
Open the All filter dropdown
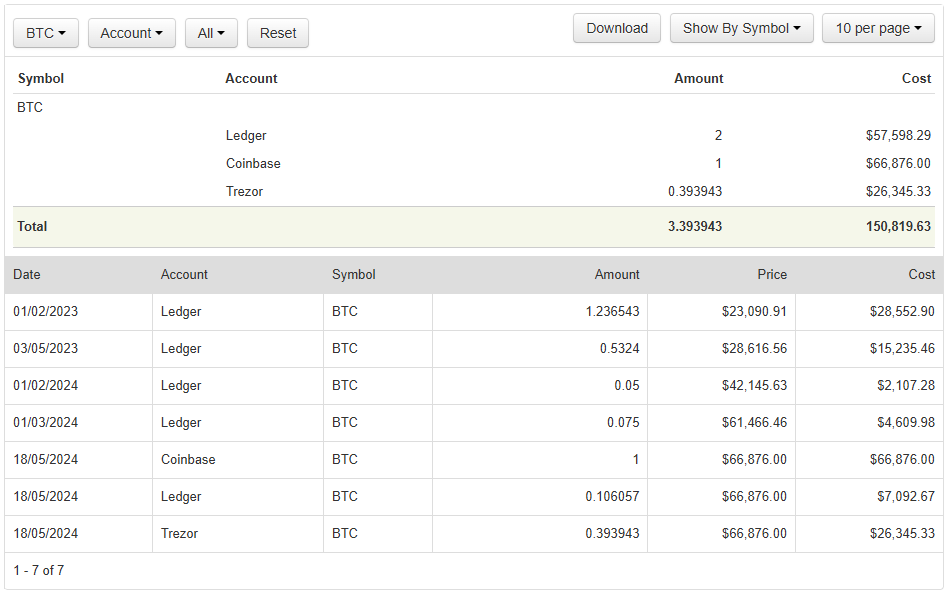[x=211, y=33]
